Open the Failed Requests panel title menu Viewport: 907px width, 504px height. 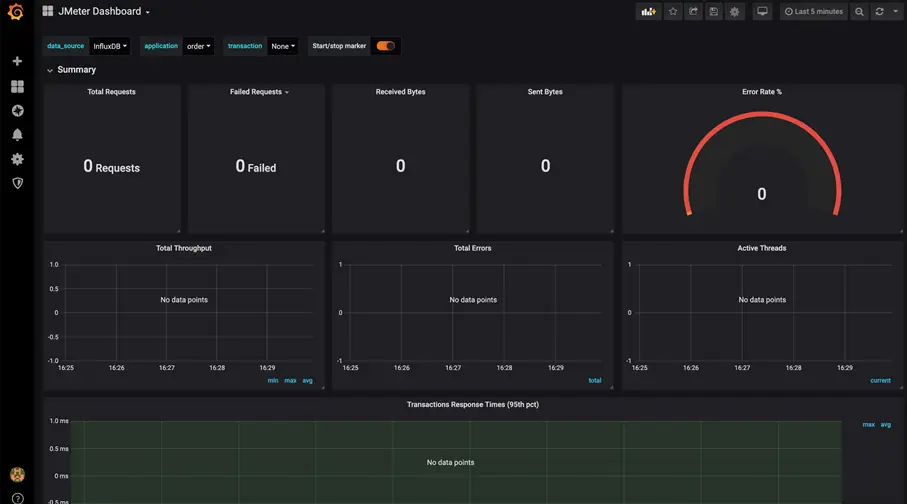259,91
